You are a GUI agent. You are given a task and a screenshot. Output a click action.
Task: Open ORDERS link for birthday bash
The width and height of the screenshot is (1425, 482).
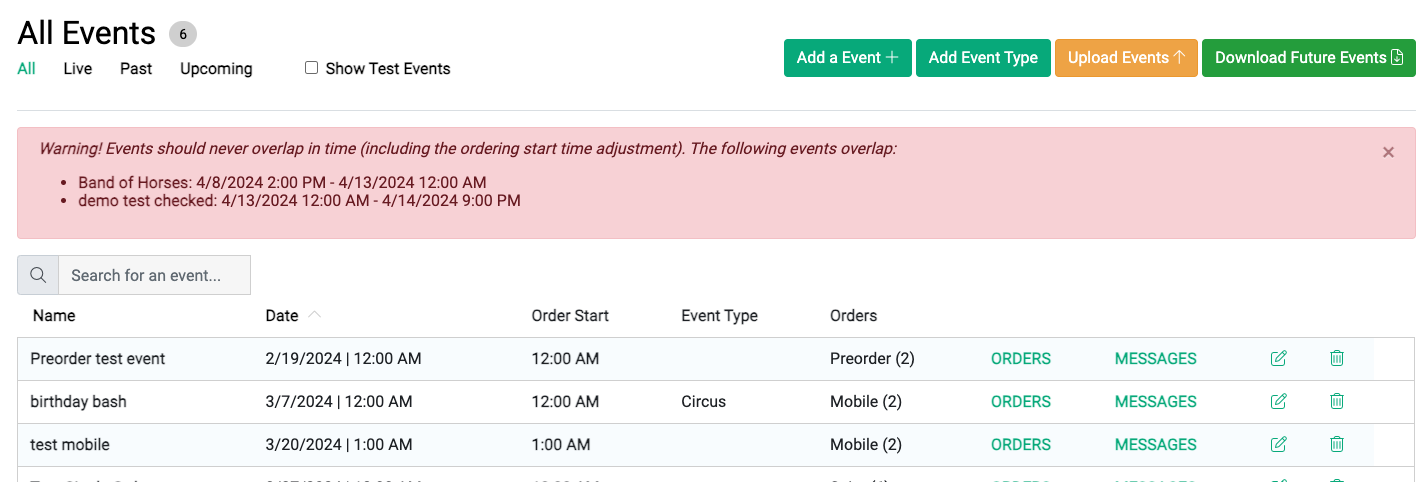pos(1021,401)
